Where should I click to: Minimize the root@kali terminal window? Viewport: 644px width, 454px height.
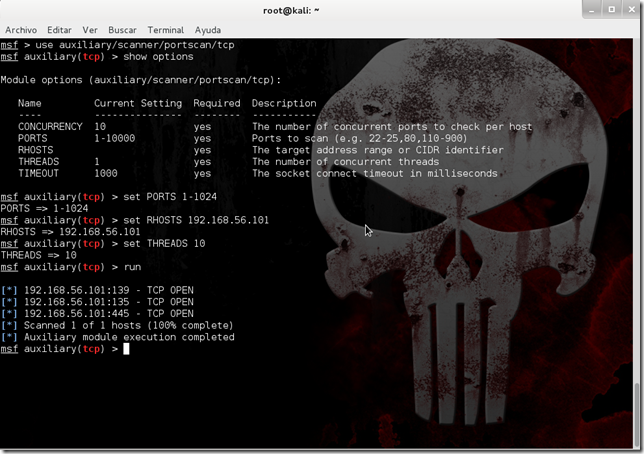pyautogui.click(x=591, y=9)
